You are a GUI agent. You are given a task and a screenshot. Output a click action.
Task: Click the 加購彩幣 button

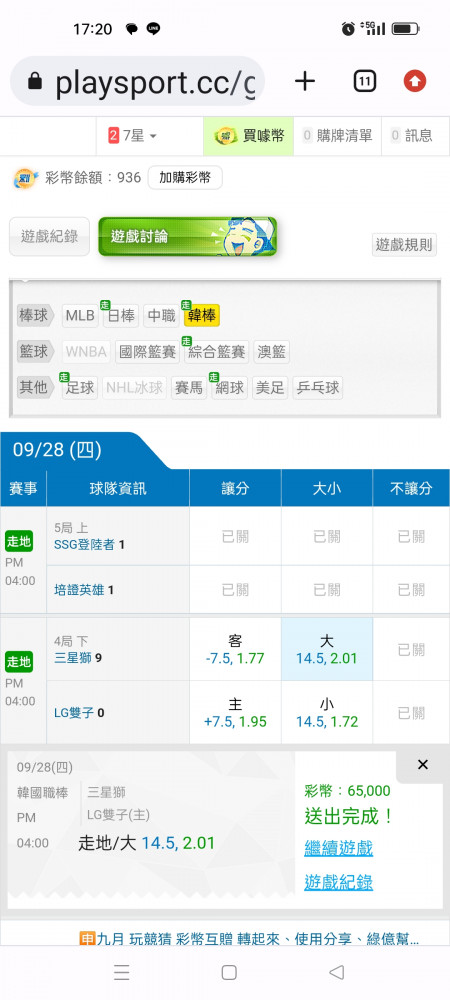[x=185, y=178]
